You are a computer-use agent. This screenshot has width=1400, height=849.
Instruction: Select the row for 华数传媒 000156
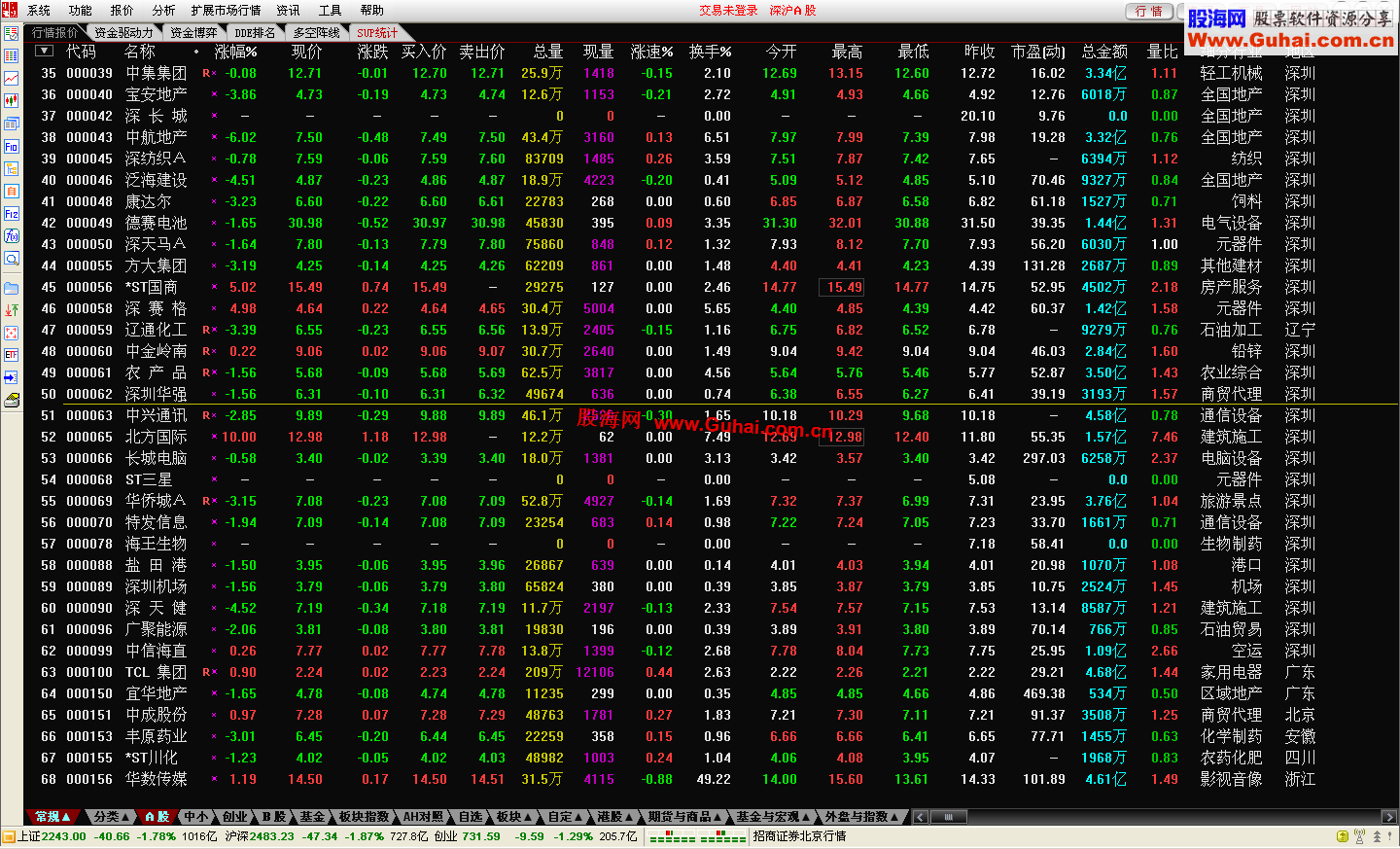(x=711, y=779)
